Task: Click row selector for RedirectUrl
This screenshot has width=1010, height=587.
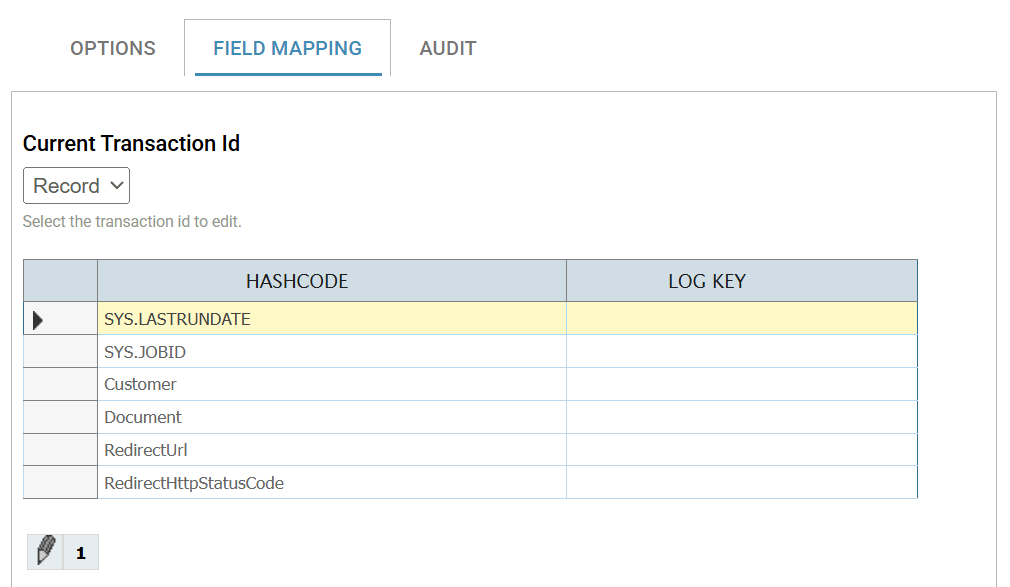Action: [x=61, y=450]
